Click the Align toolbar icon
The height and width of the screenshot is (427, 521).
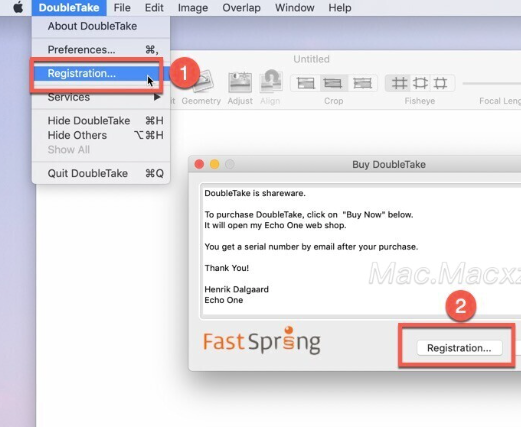(270, 82)
